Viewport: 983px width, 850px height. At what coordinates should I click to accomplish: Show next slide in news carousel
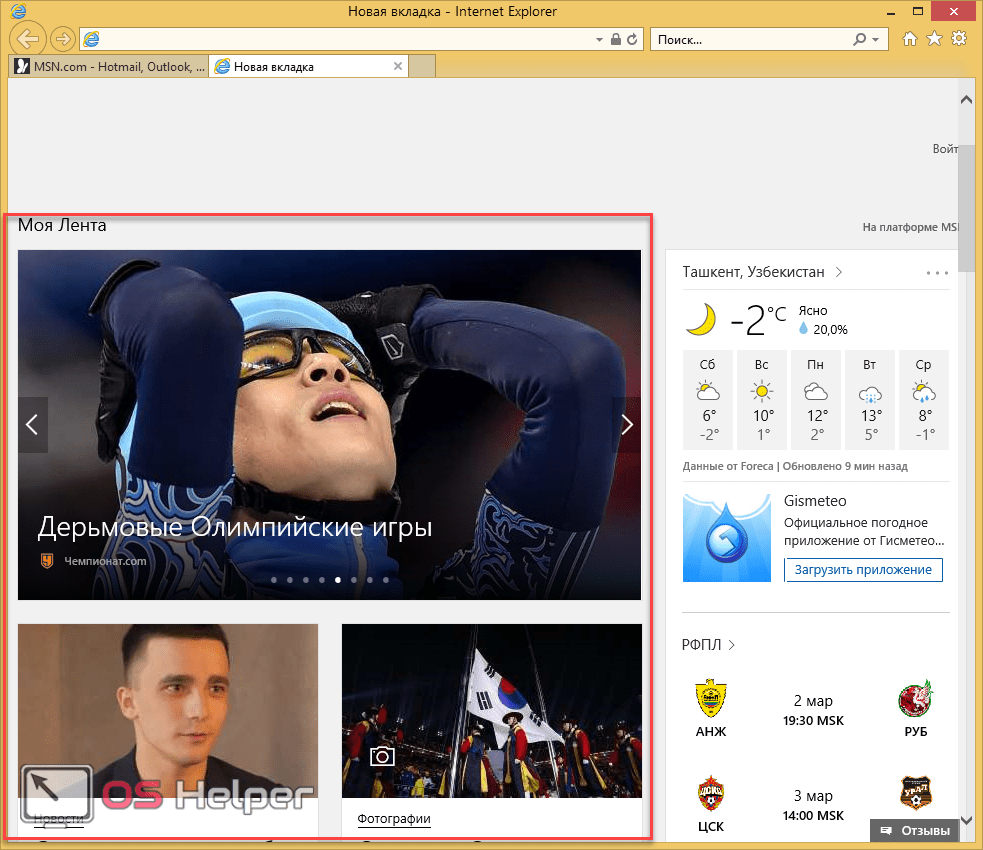tap(627, 424)
